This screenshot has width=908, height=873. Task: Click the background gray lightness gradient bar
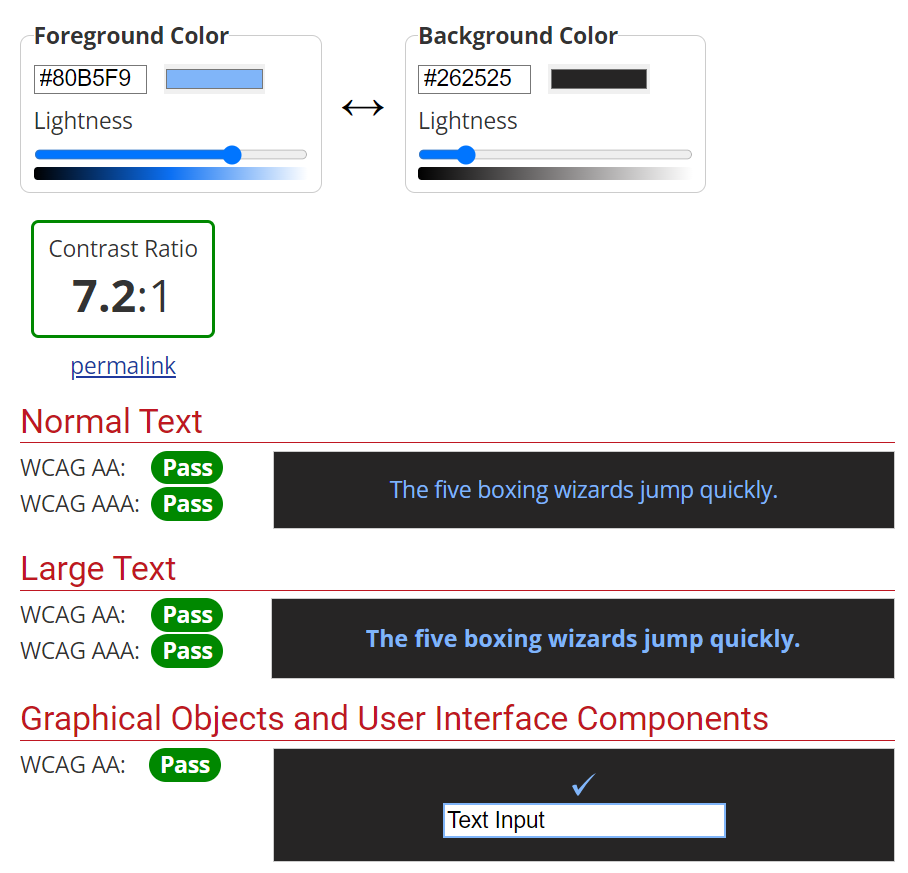(x=555, y=174)
